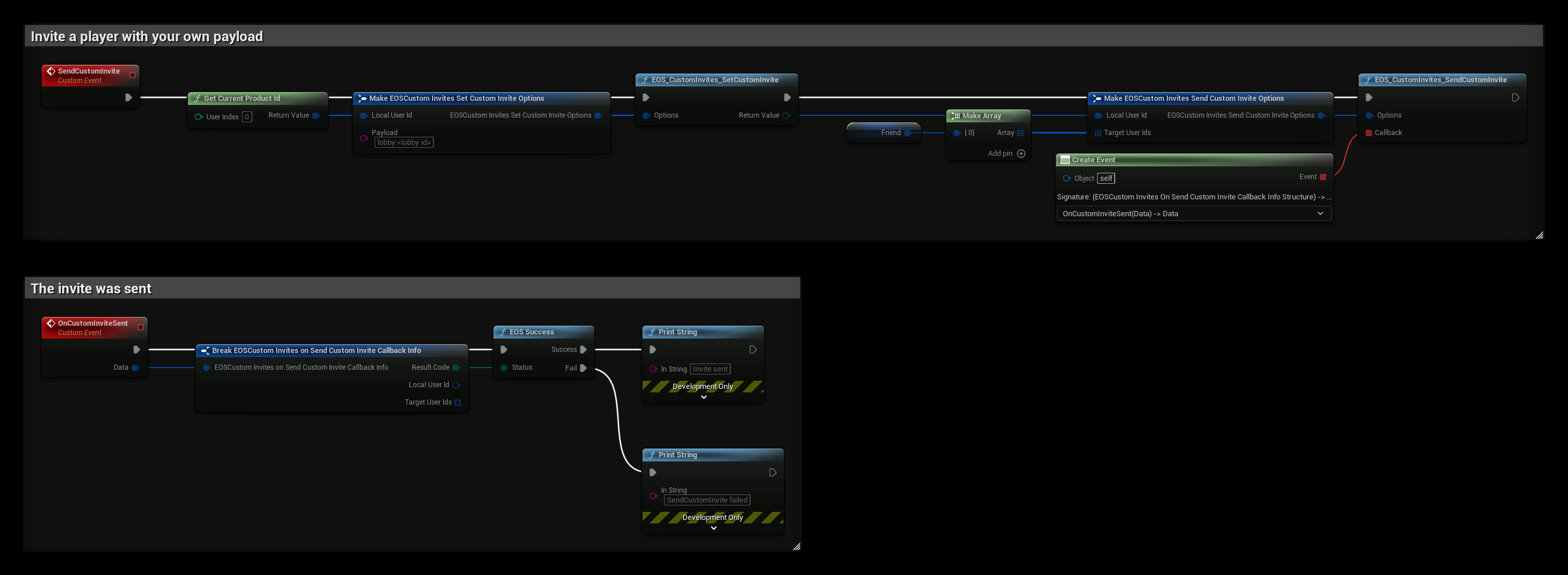Click Target User Ids array pin on Break node

click(x=458, y=402)
